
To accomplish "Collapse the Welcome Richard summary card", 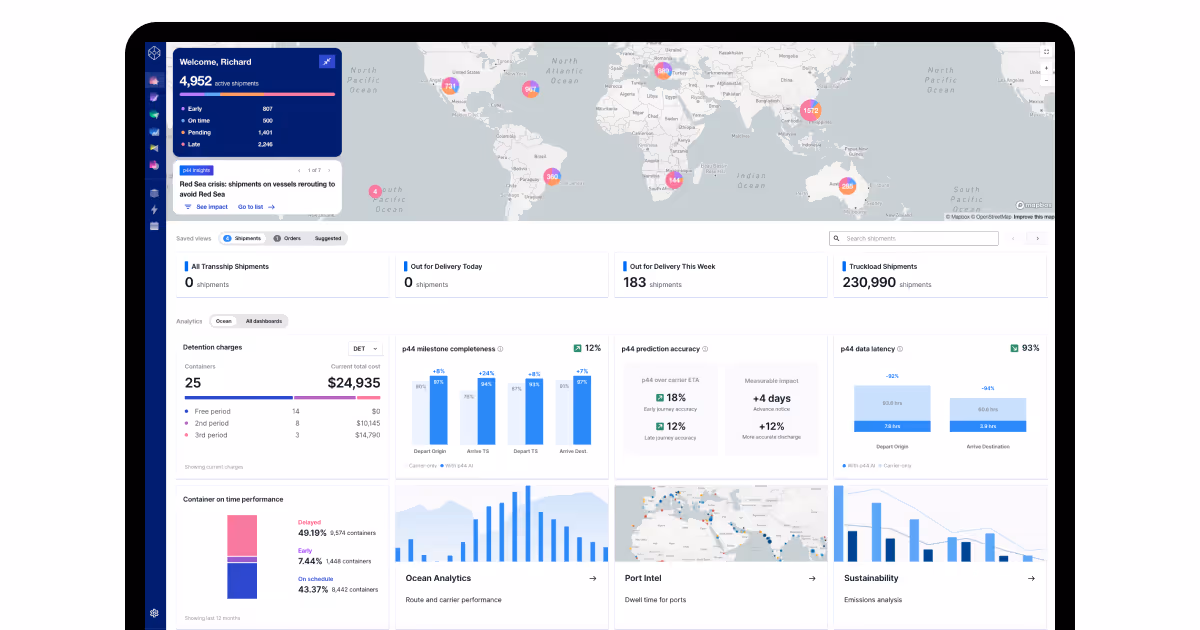I will click(327, 62).
